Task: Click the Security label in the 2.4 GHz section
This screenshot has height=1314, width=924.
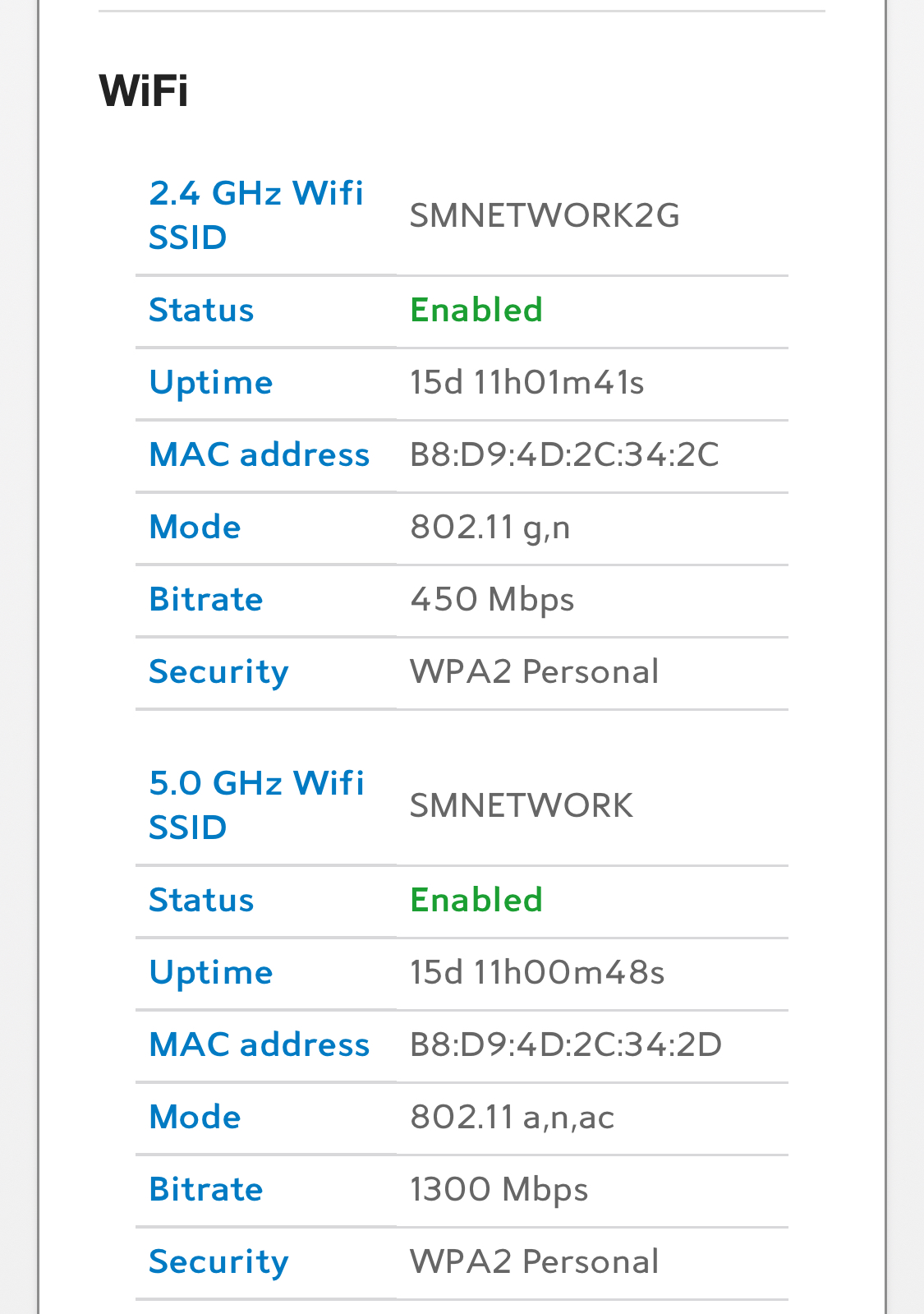Action: (218, 671)
